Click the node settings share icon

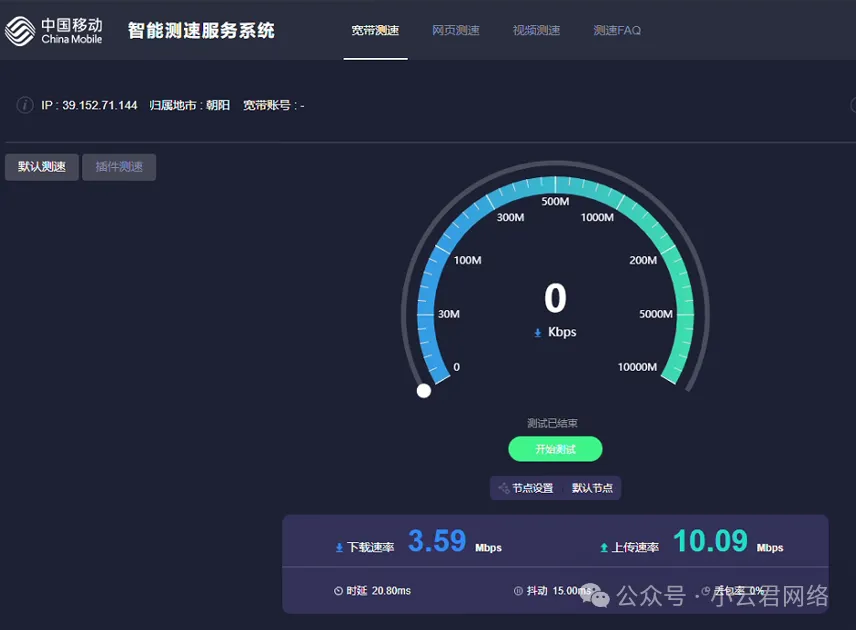click(503, 488)
